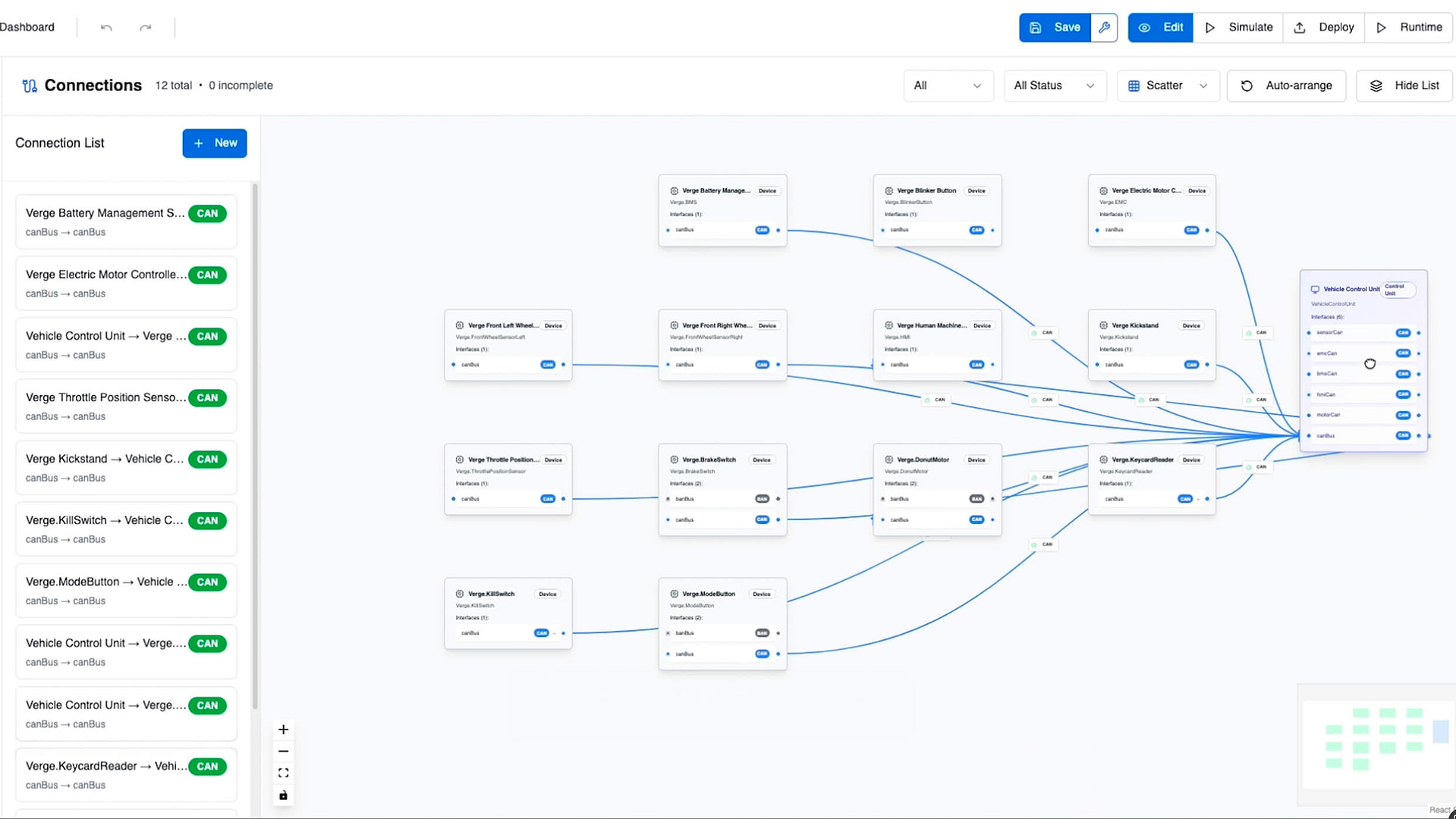The image size is (1456, 819).
Task: Open the Dashboard breadcrumb
Action: [x=27, y=27]
